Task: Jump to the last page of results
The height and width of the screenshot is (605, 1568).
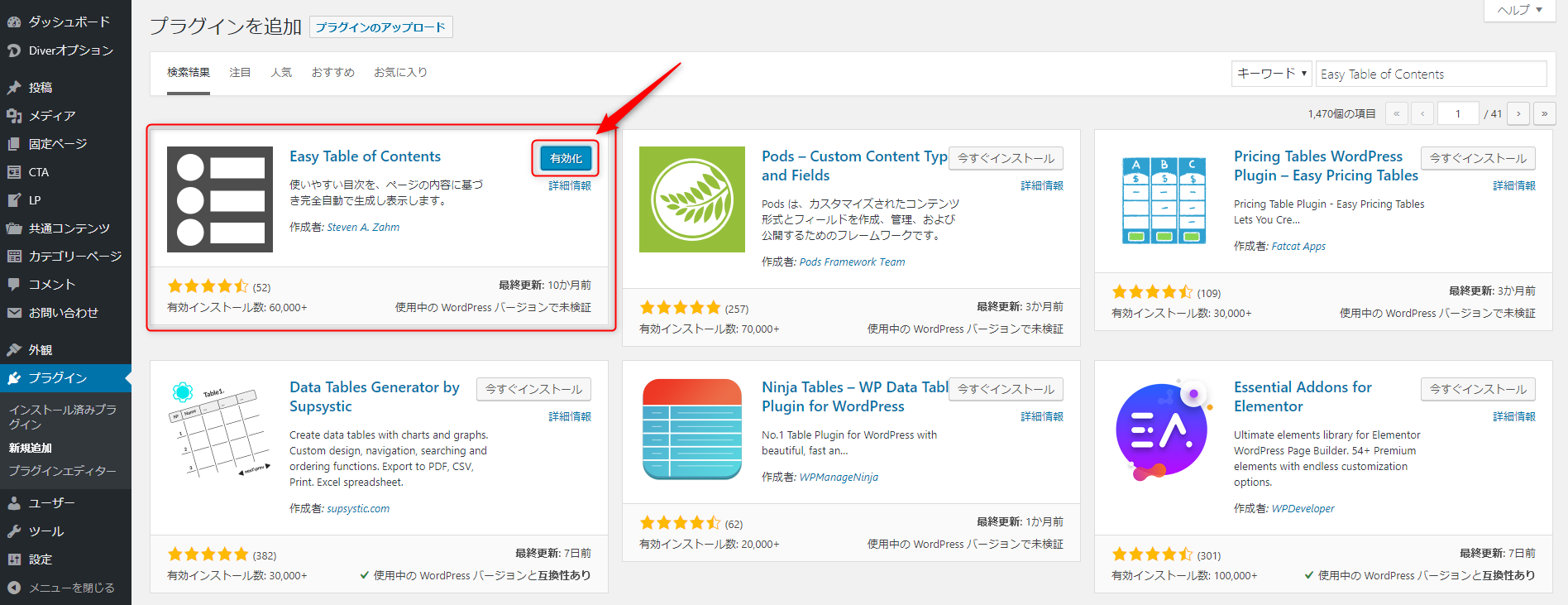Action: click(1544, 114)
